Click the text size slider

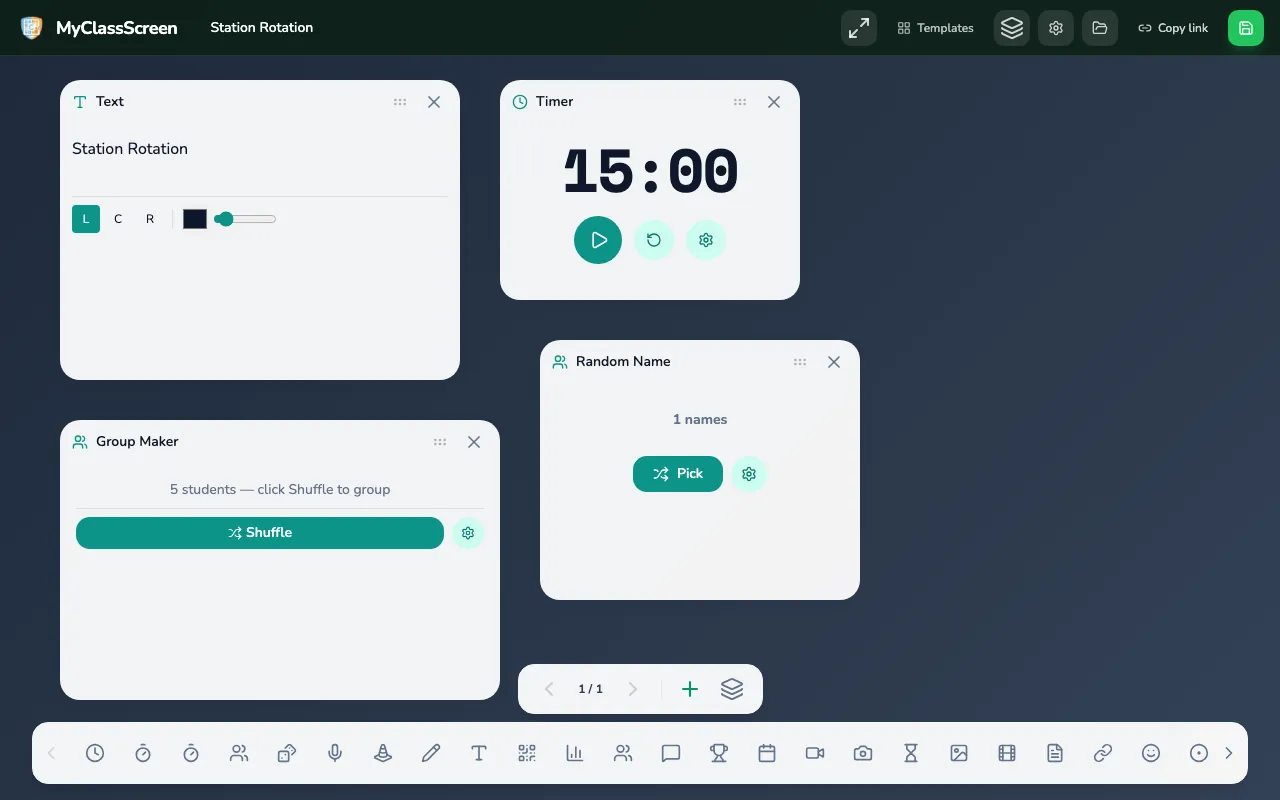click(x=245, y=219)
